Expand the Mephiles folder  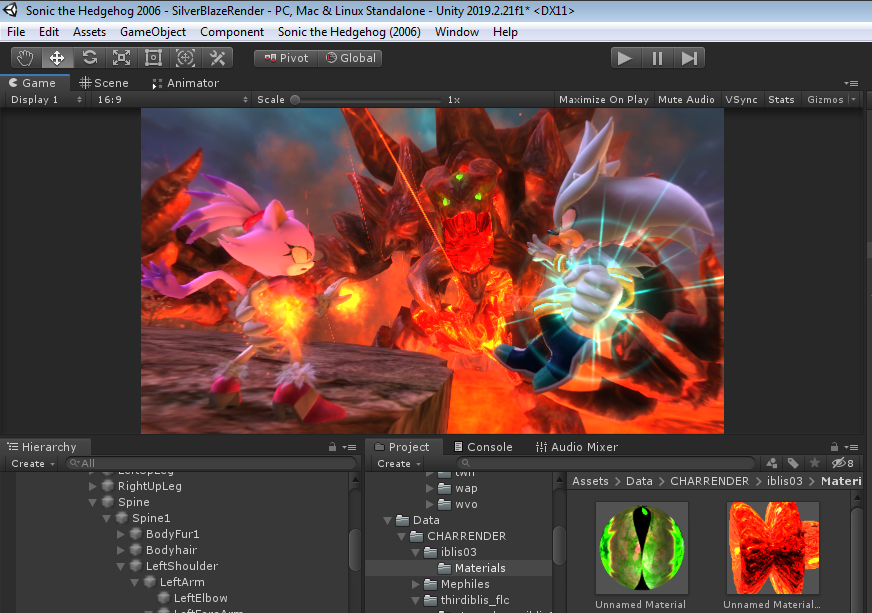pyautogui.click(x=415, y=584)
